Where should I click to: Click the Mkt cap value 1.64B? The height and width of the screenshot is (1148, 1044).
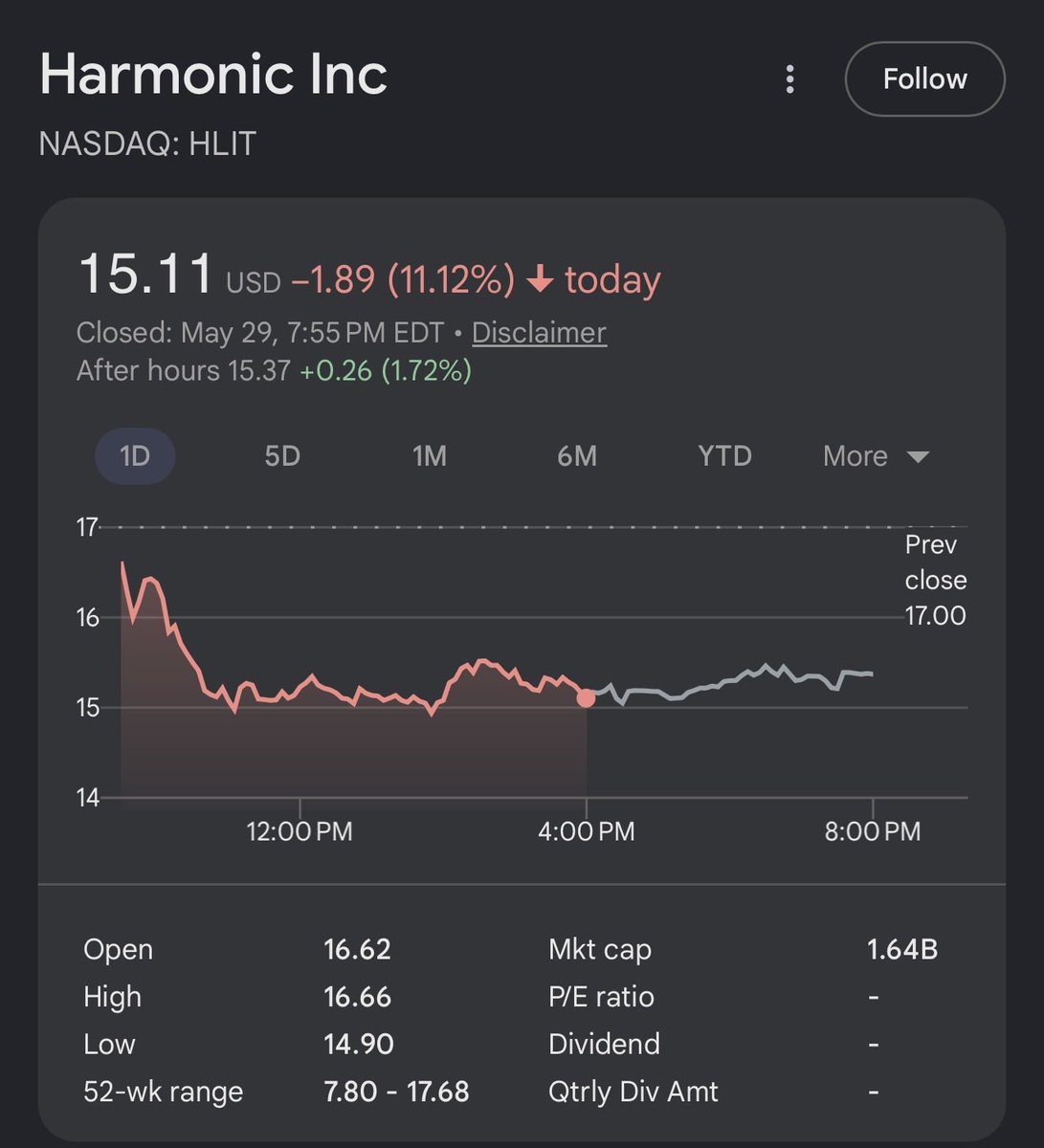click(902, 949)
